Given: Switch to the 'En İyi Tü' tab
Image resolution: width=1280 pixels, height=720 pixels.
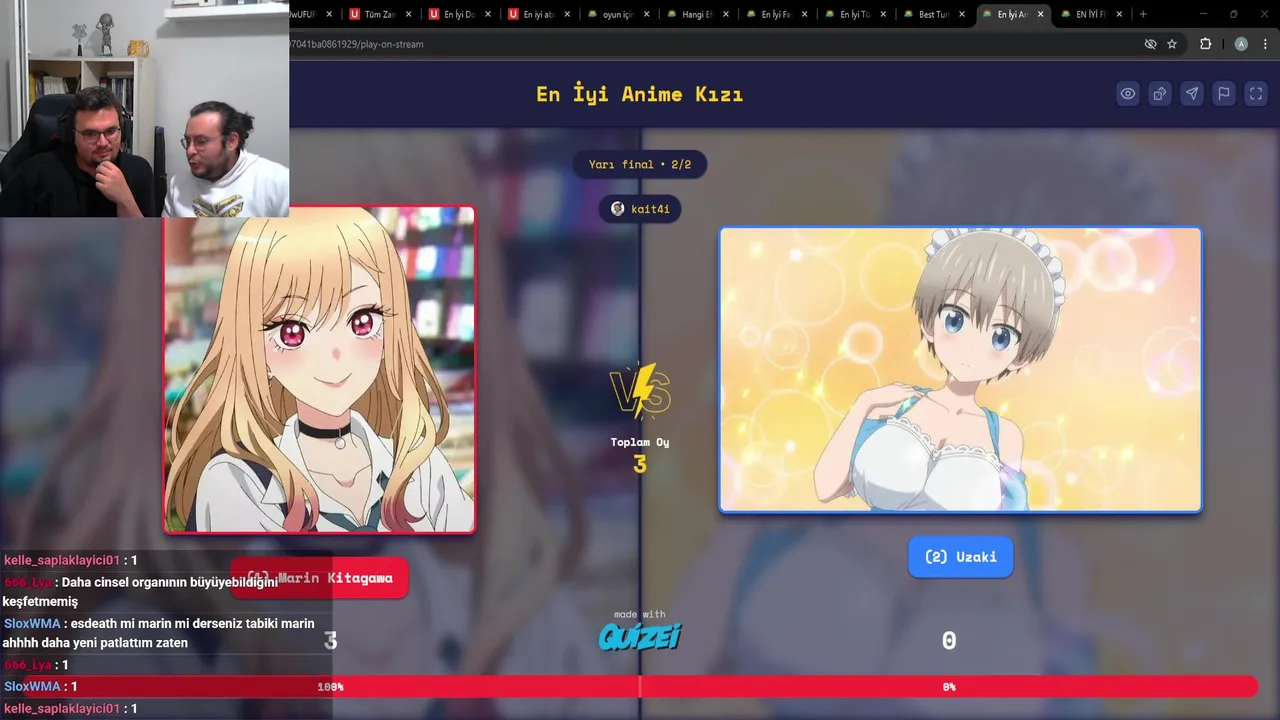Looking at the screenshot, I should [854, 14].
